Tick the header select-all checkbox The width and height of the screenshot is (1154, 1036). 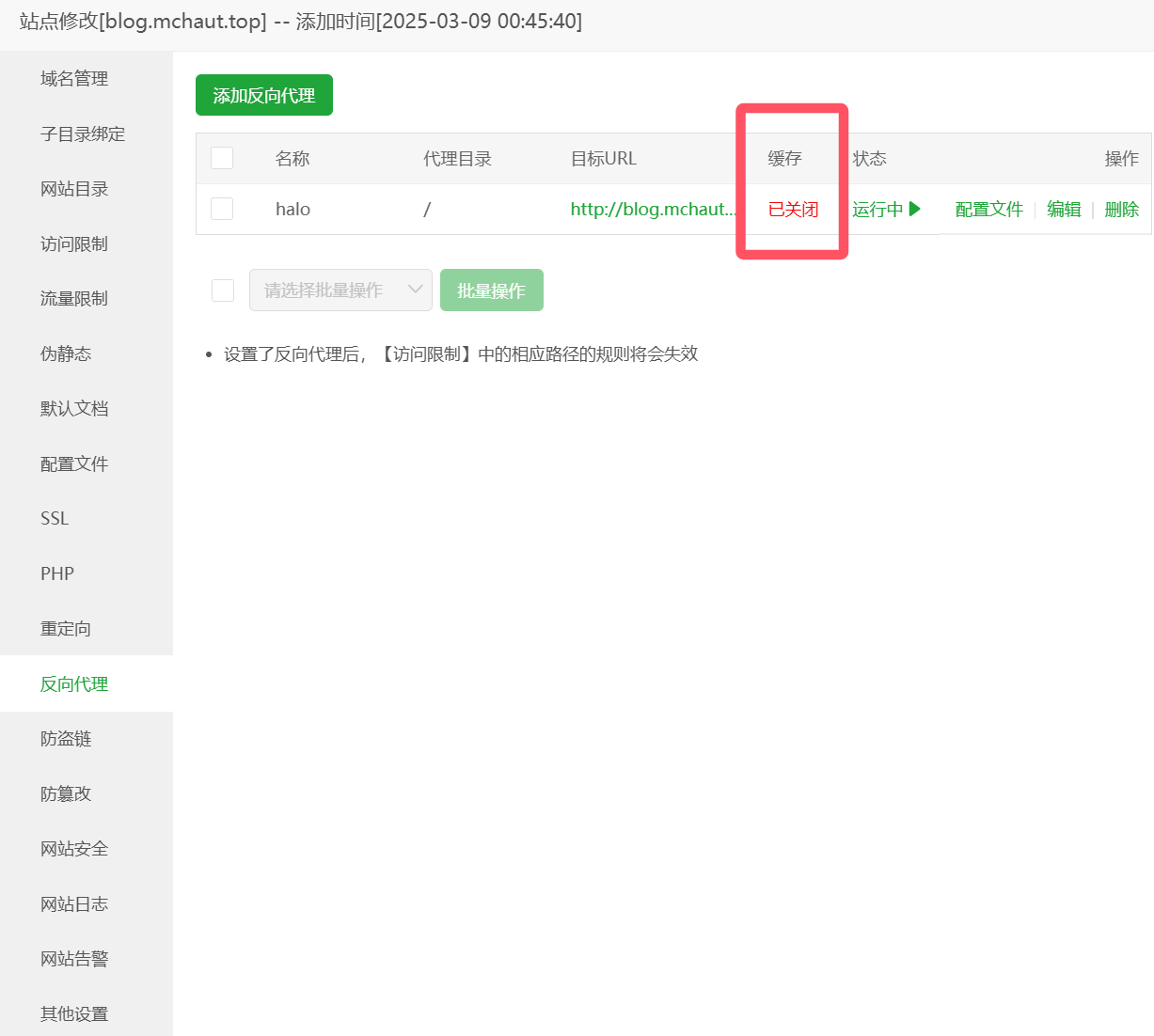[222, 158]
